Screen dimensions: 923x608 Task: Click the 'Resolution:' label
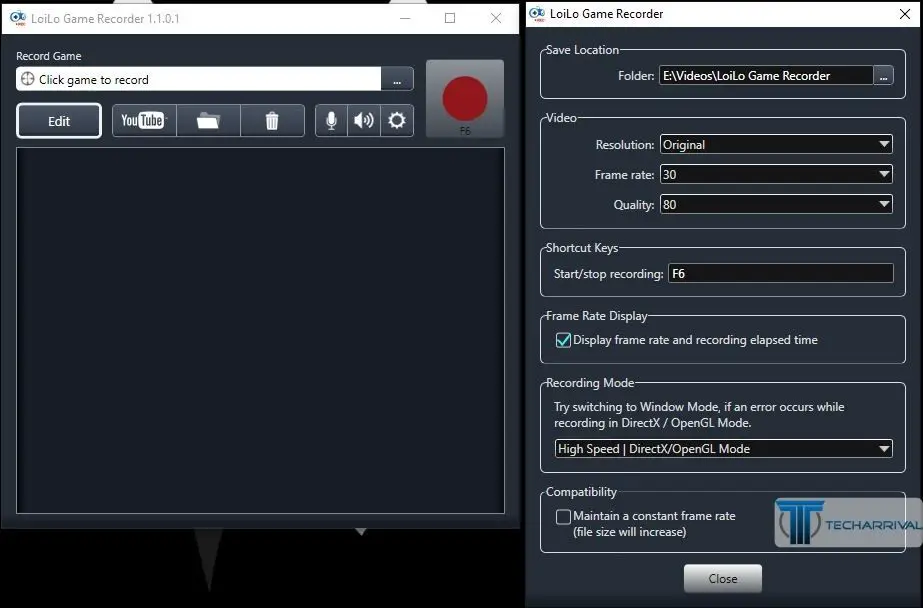click(625, 145)
